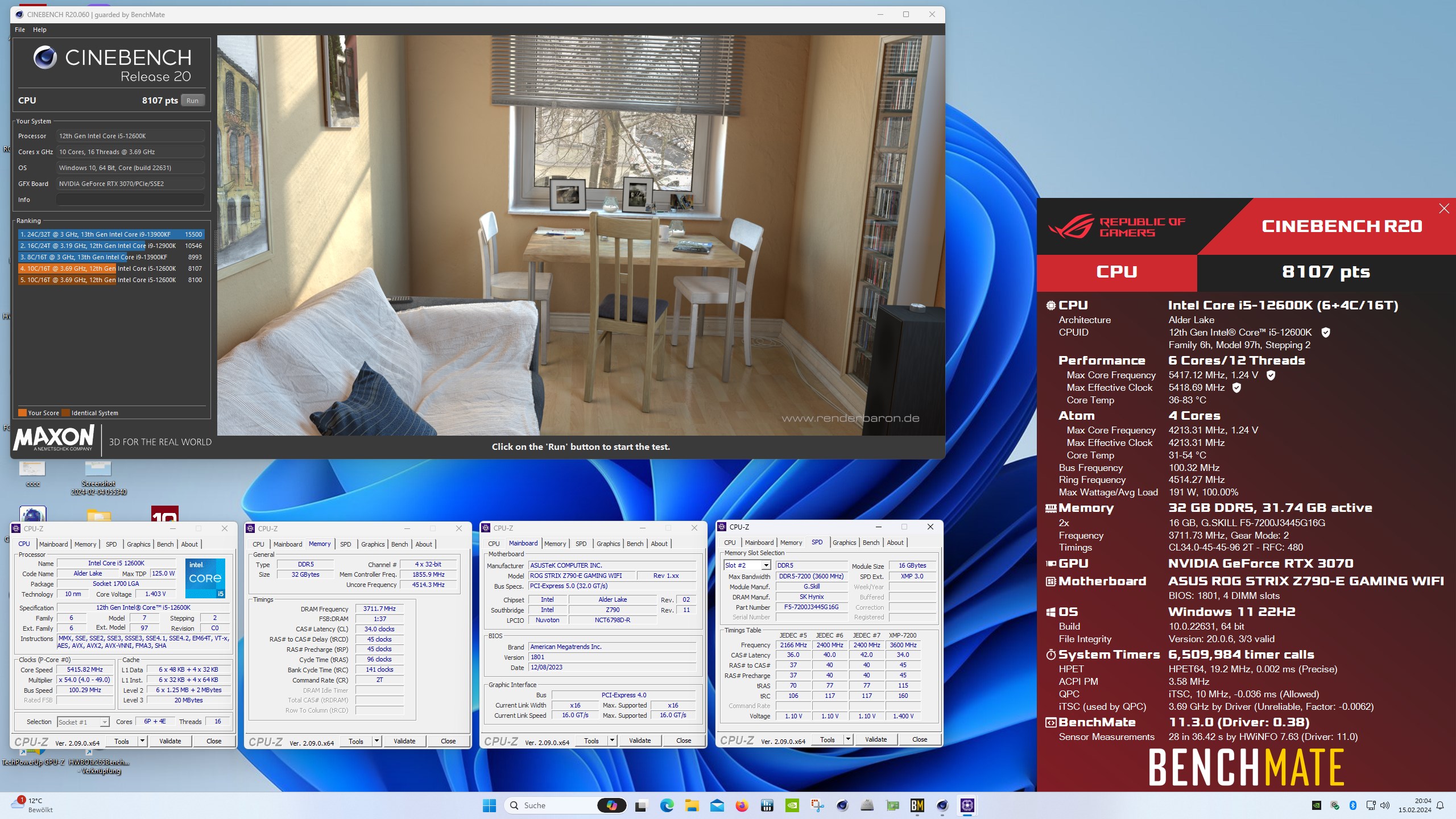This screenshot has height=819, width=1456.
Task: Click the Part Number F5-7200J3445G16G field
Action: 811,607
